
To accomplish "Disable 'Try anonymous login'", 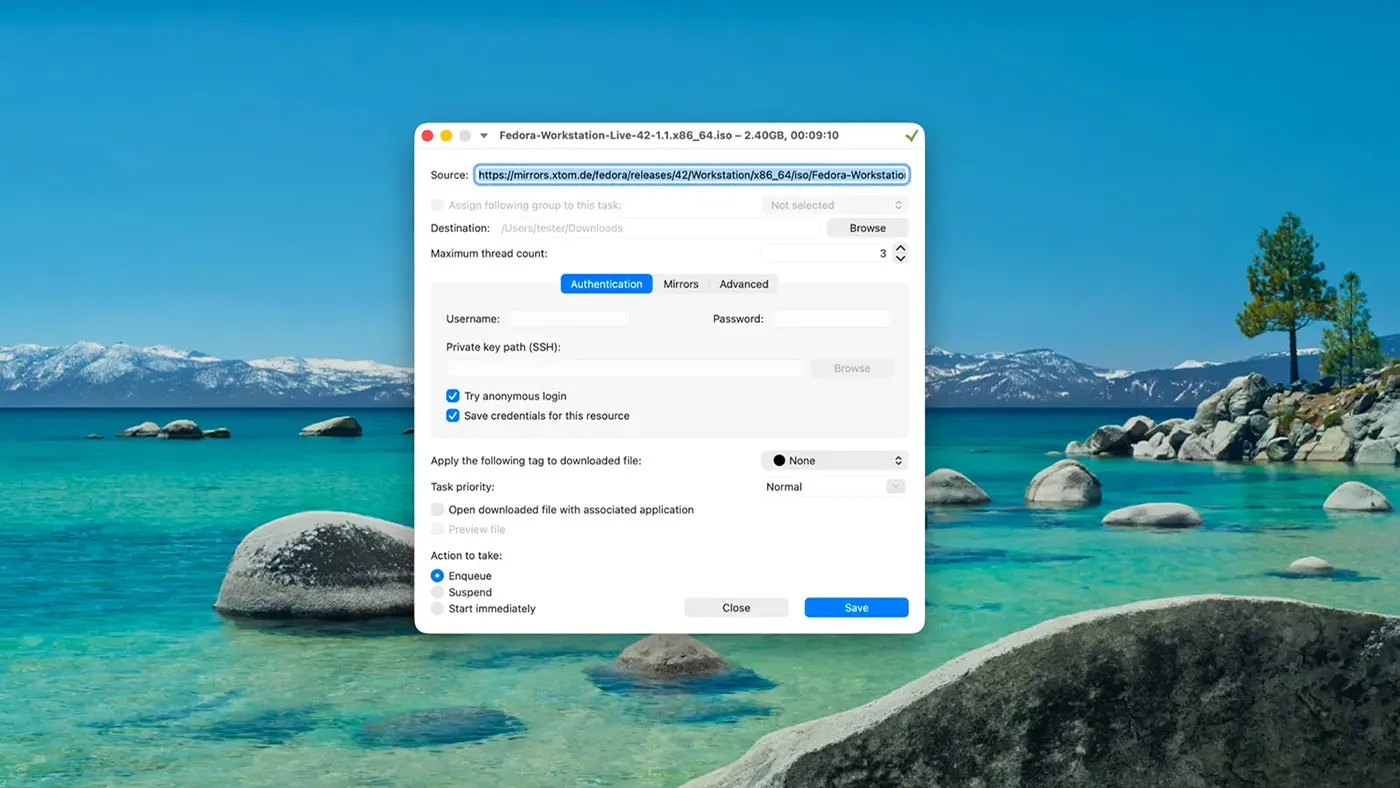I will click(453, 396).
